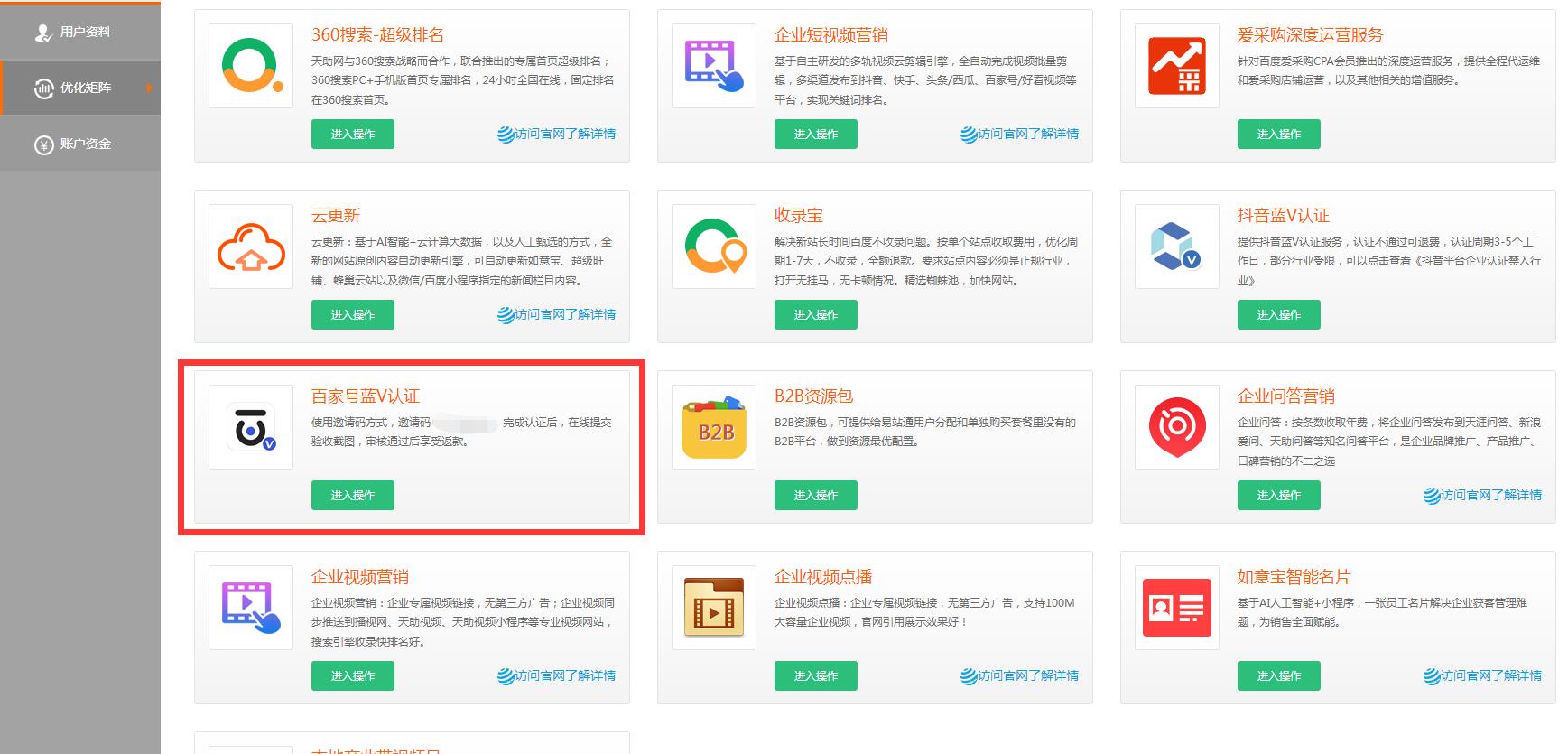
Task: Click 进入操作 for 收录宝
Action: click(x=816, y=314)
